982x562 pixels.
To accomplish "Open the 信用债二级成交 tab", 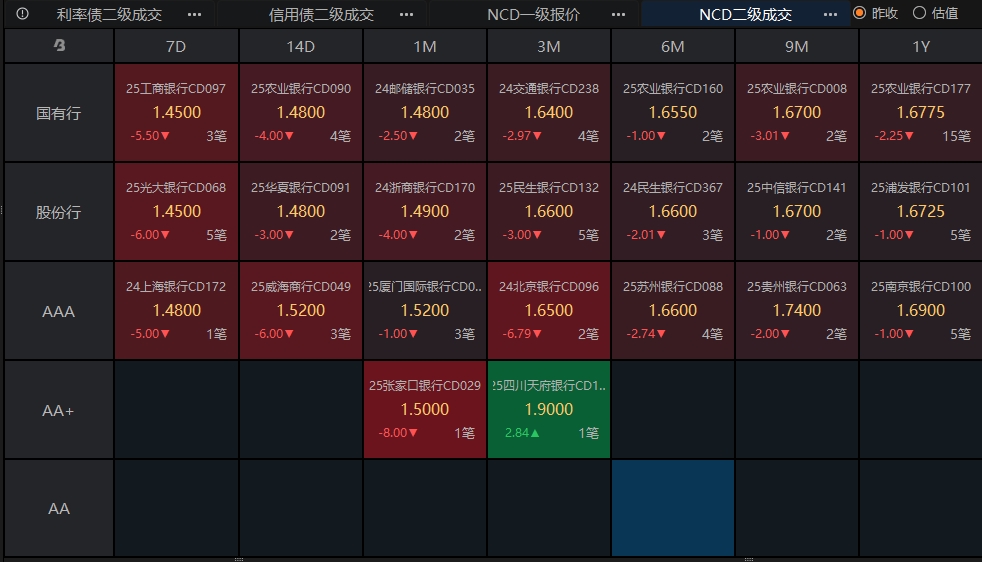I will click(321, 14).
